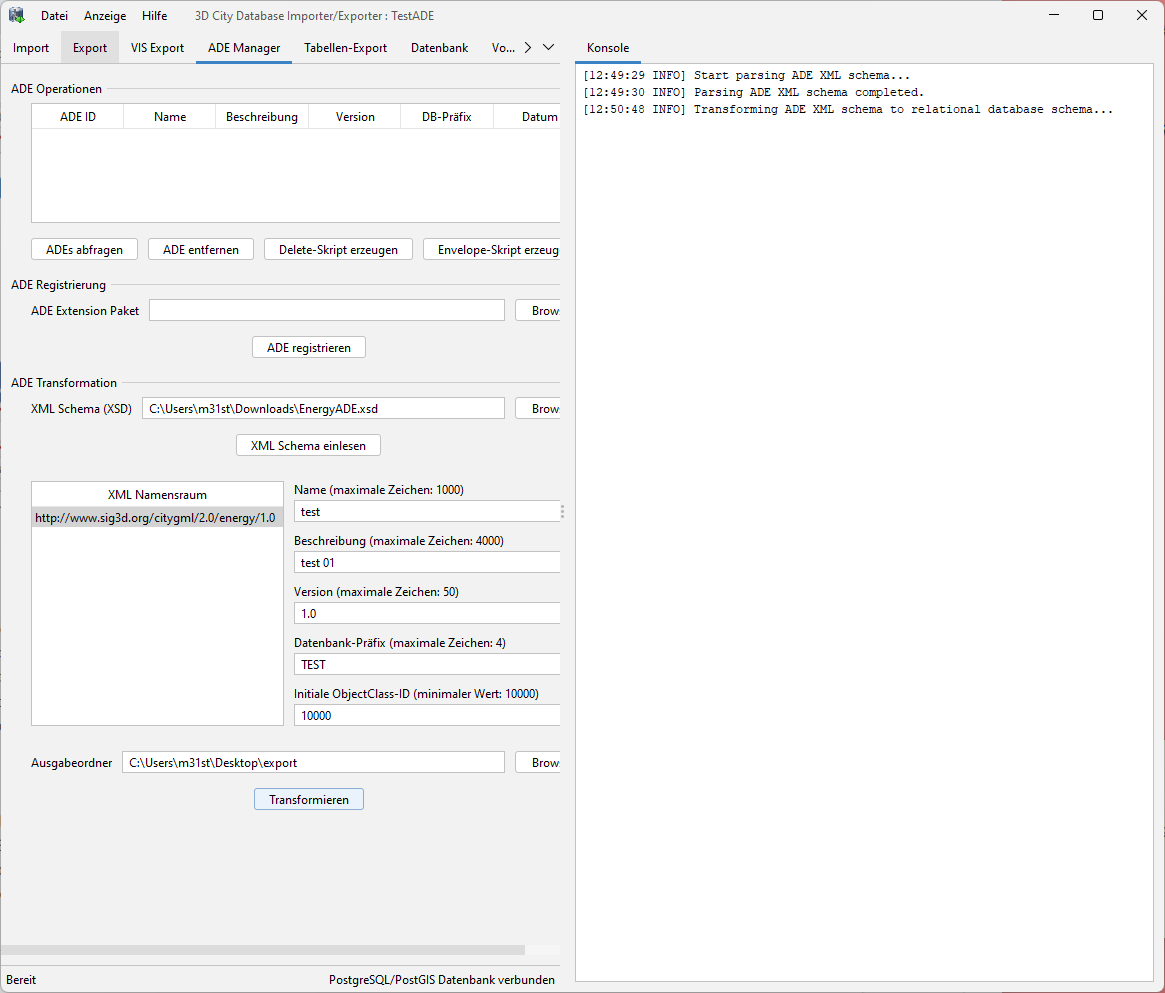Click the XML Namensraum column header
Image resolution: width=1165 pixels, height=993 pixels.
point(158,495)
